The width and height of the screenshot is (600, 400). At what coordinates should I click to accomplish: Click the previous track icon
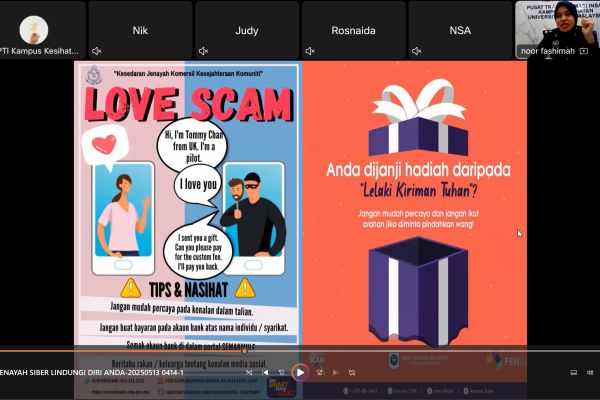coord(266,372)
